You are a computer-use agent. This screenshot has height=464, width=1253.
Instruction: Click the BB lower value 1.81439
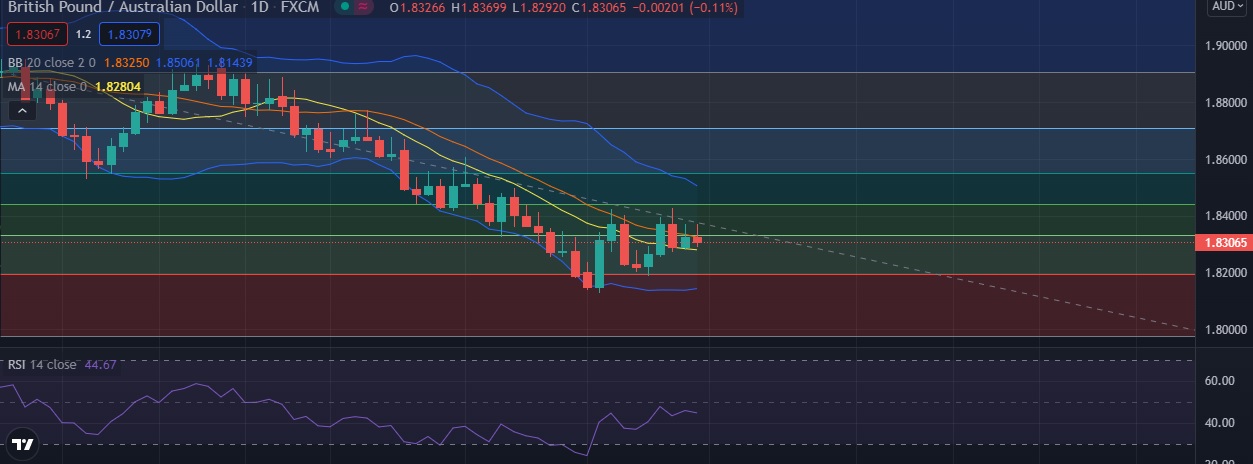230,62
